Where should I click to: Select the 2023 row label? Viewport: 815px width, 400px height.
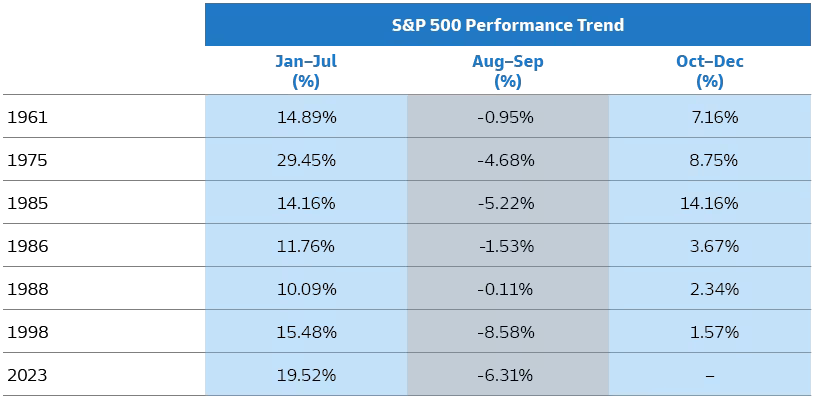27,375
